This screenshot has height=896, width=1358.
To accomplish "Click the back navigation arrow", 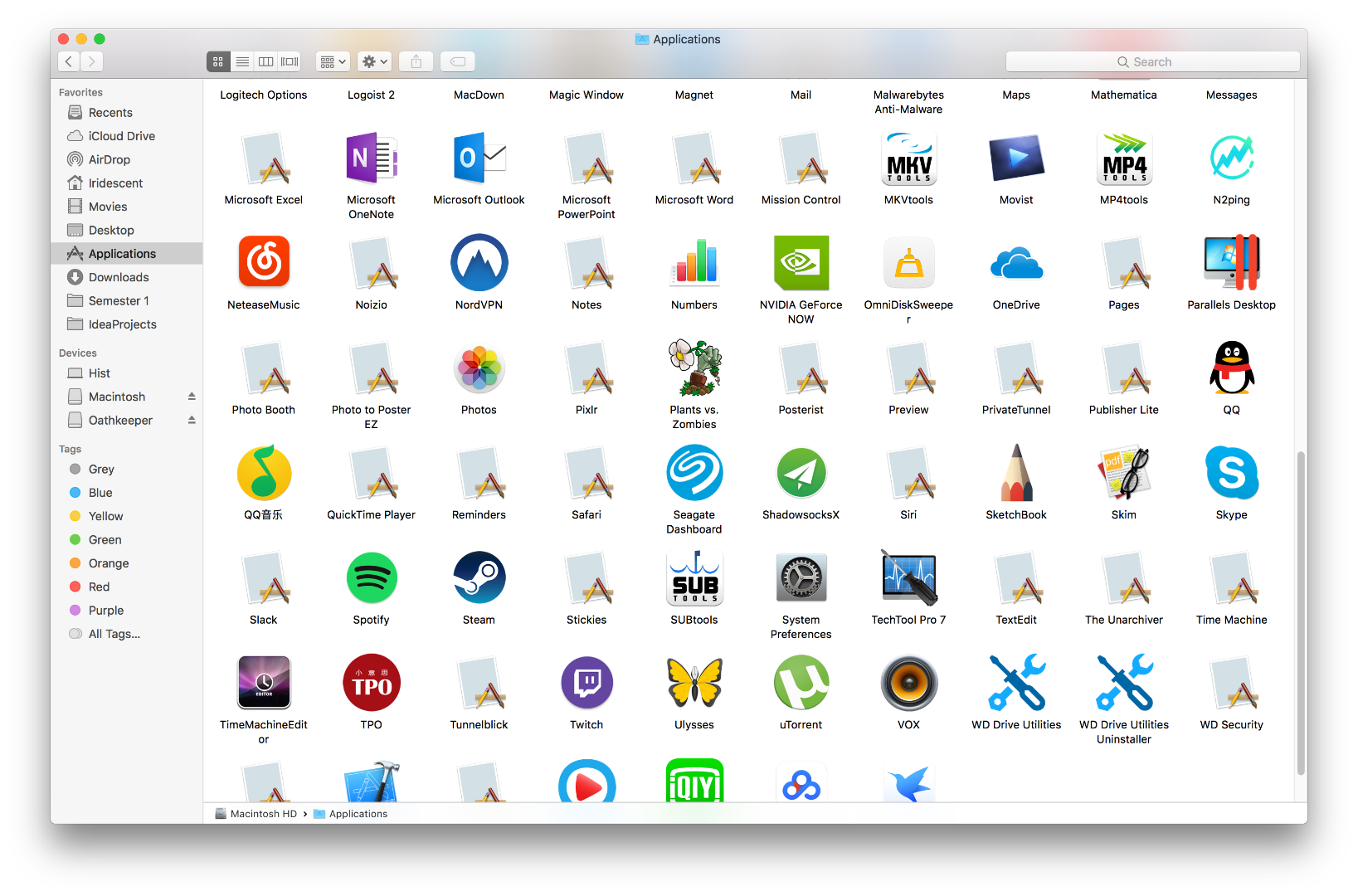I will tap(68, 61).
